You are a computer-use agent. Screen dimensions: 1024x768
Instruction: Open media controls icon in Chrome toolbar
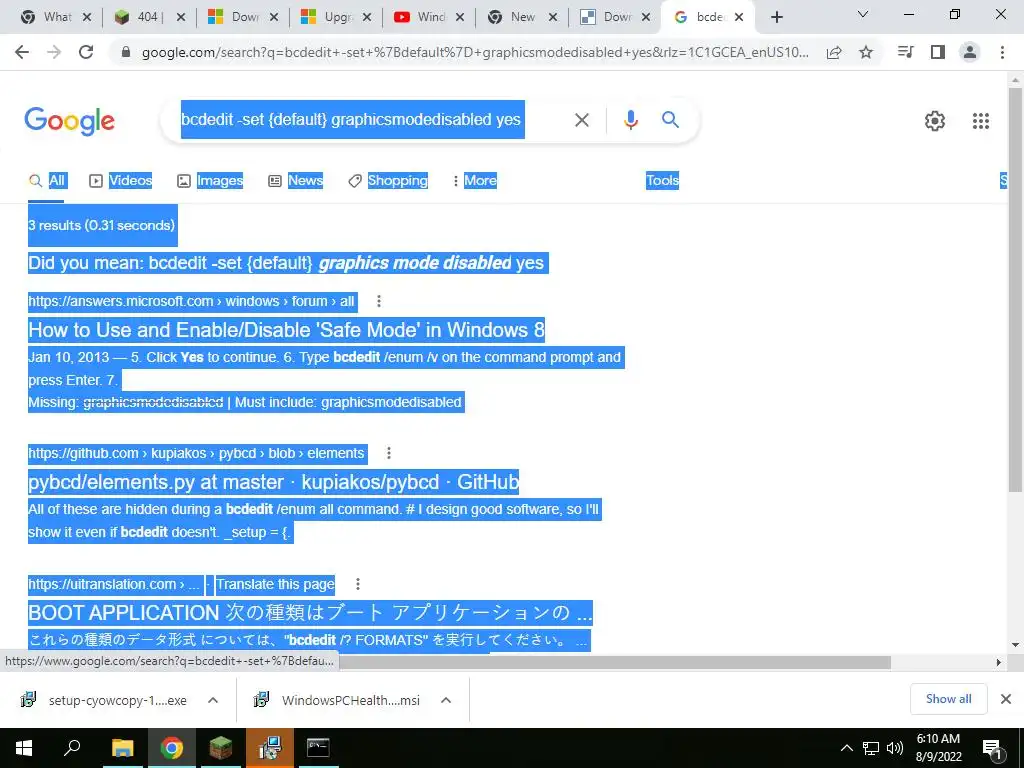pos(905,52)
